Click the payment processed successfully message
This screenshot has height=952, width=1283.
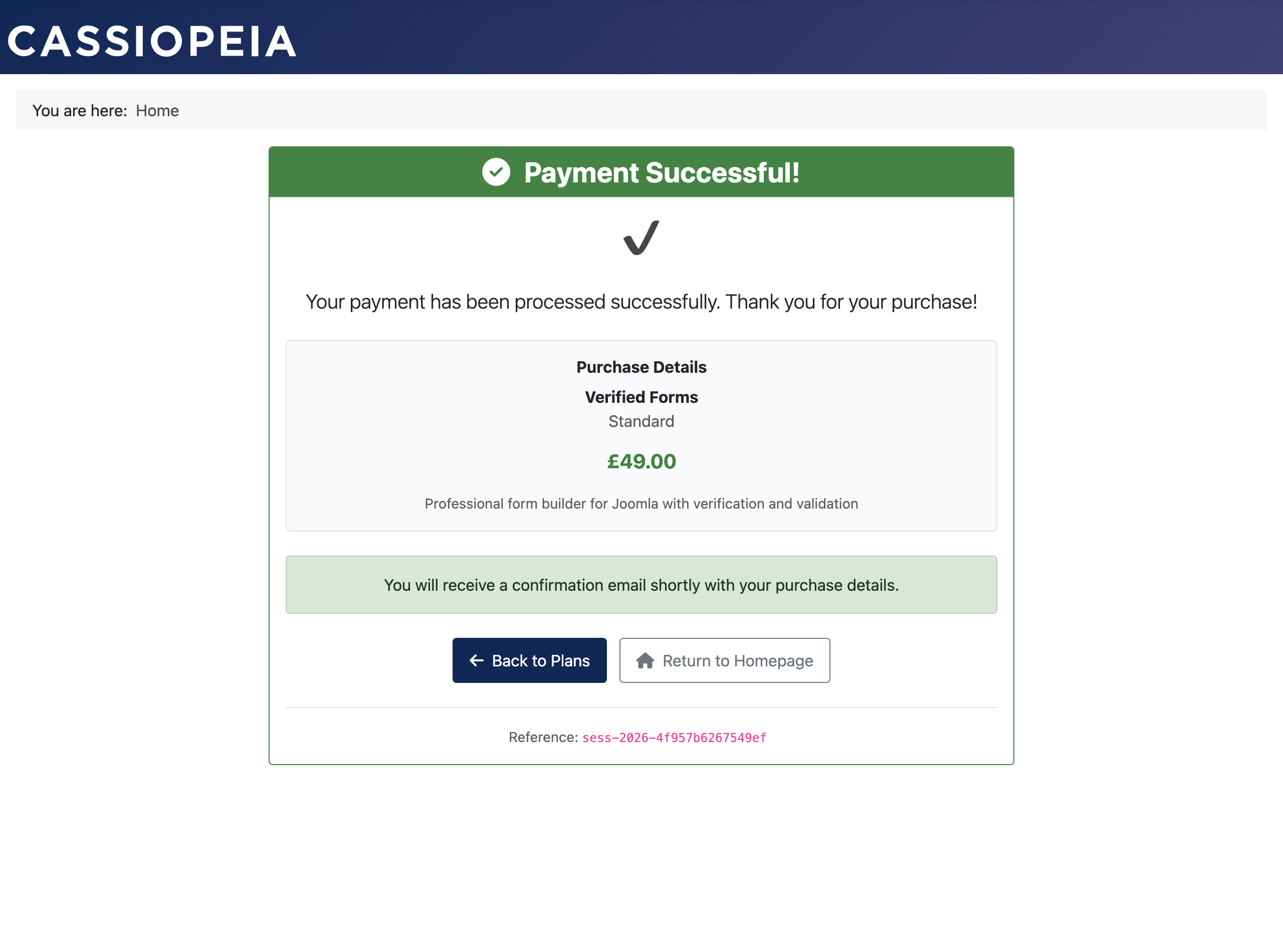pos(641,301)
